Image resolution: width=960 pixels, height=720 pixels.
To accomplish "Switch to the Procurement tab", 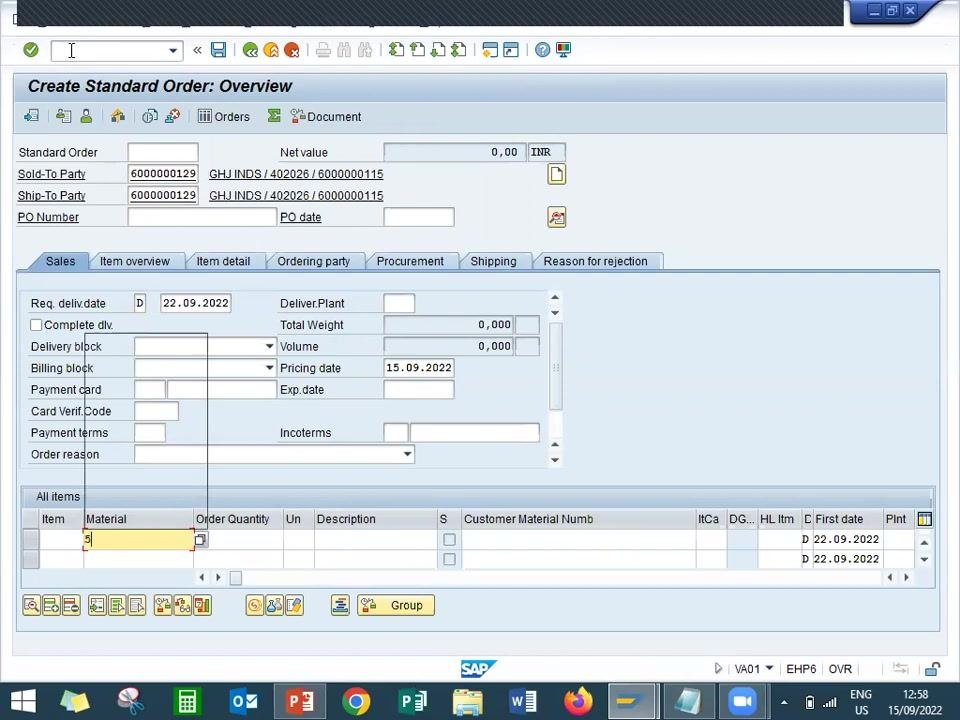I will pos(410,261).
